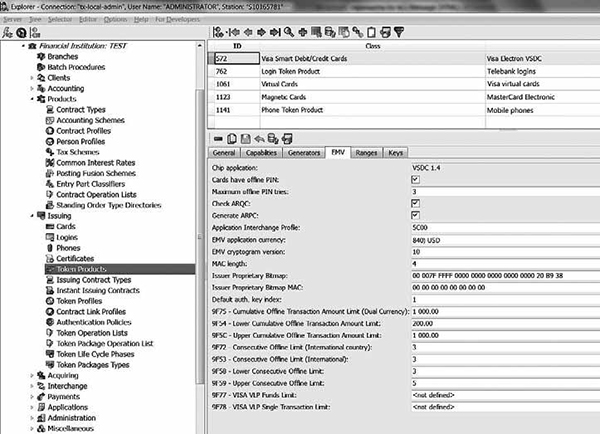Image resolution: width=600 pixels, height=434 pixels.
Task: Switch to the Capabilities tab
Action: click(x=261, y=153)
